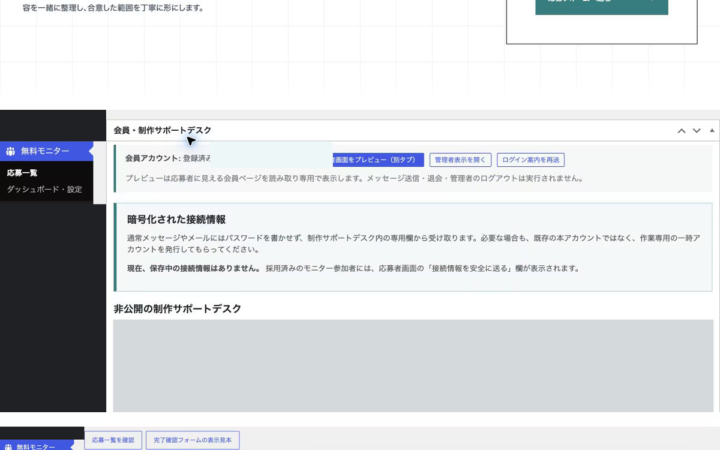Click the gray support desk preview area

coord(413,366)
